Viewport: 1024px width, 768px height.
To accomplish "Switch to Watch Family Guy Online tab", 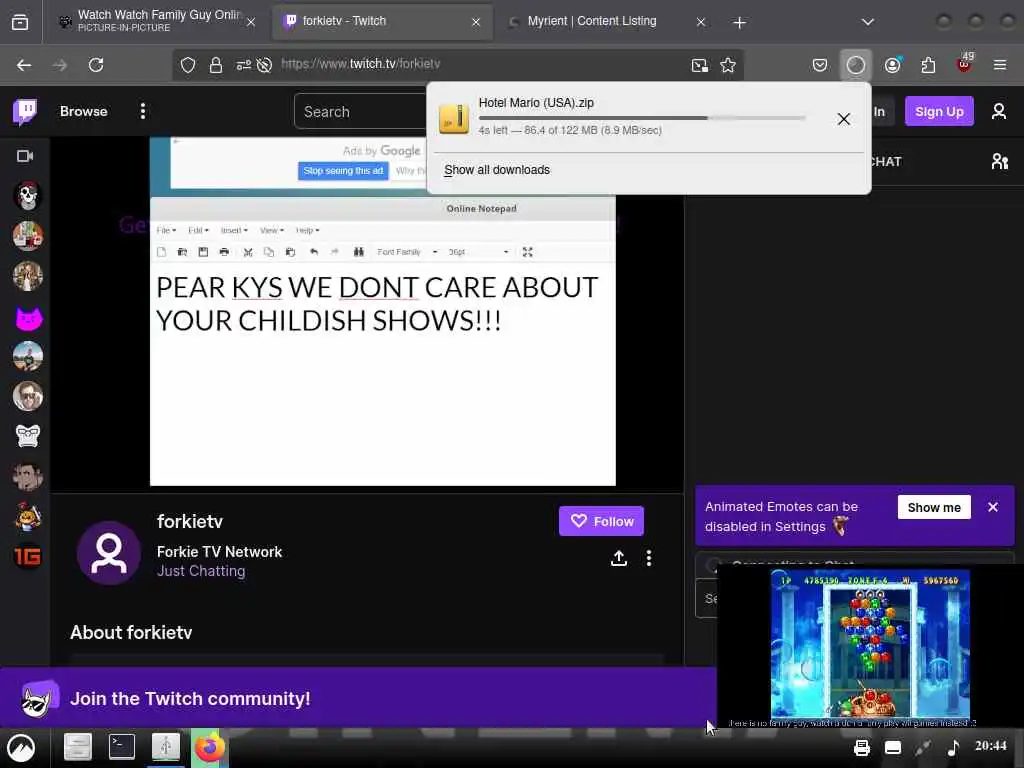I will 155,21.
